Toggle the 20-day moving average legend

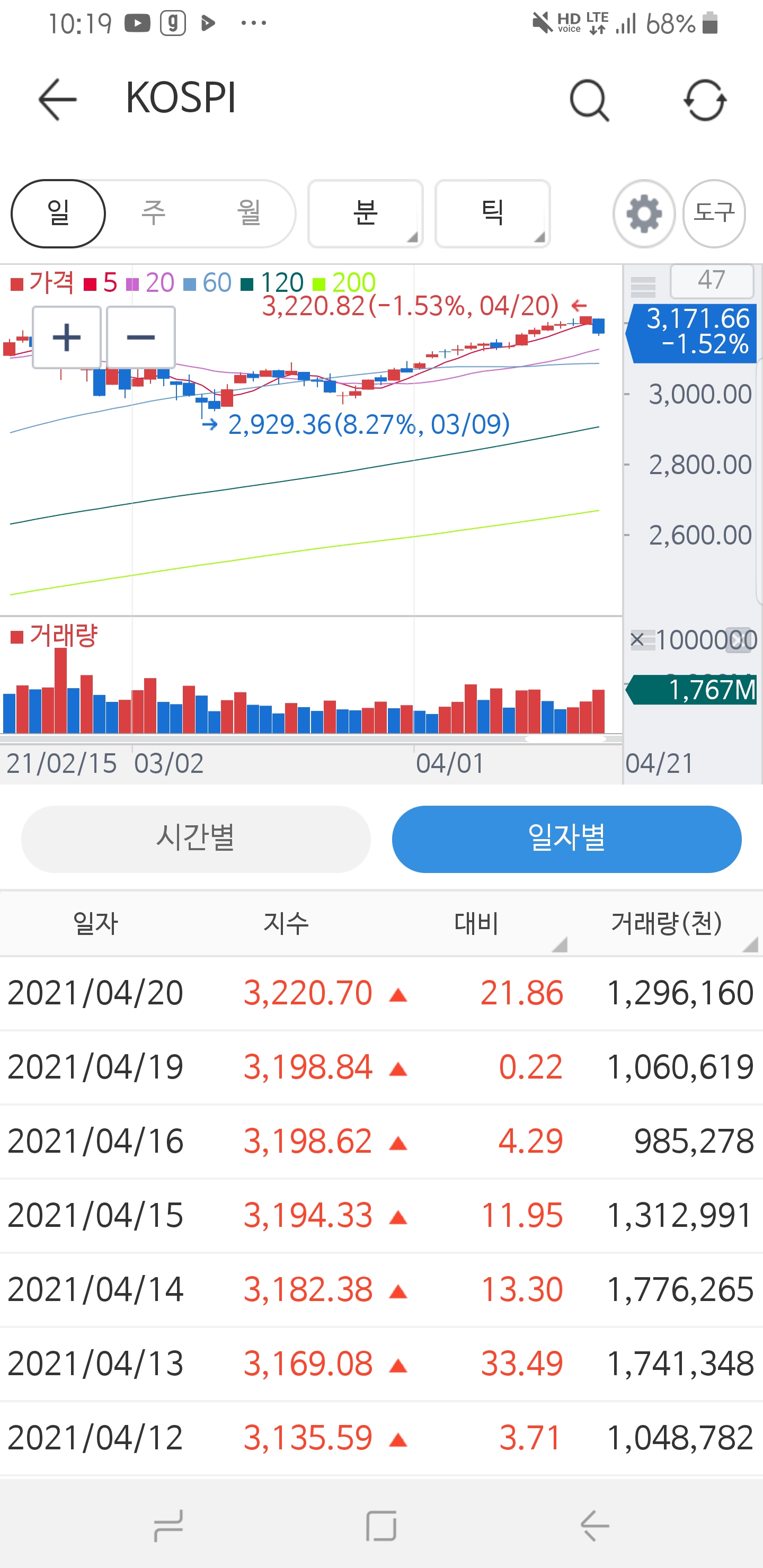pyautogui.click(x=150, y=283)
